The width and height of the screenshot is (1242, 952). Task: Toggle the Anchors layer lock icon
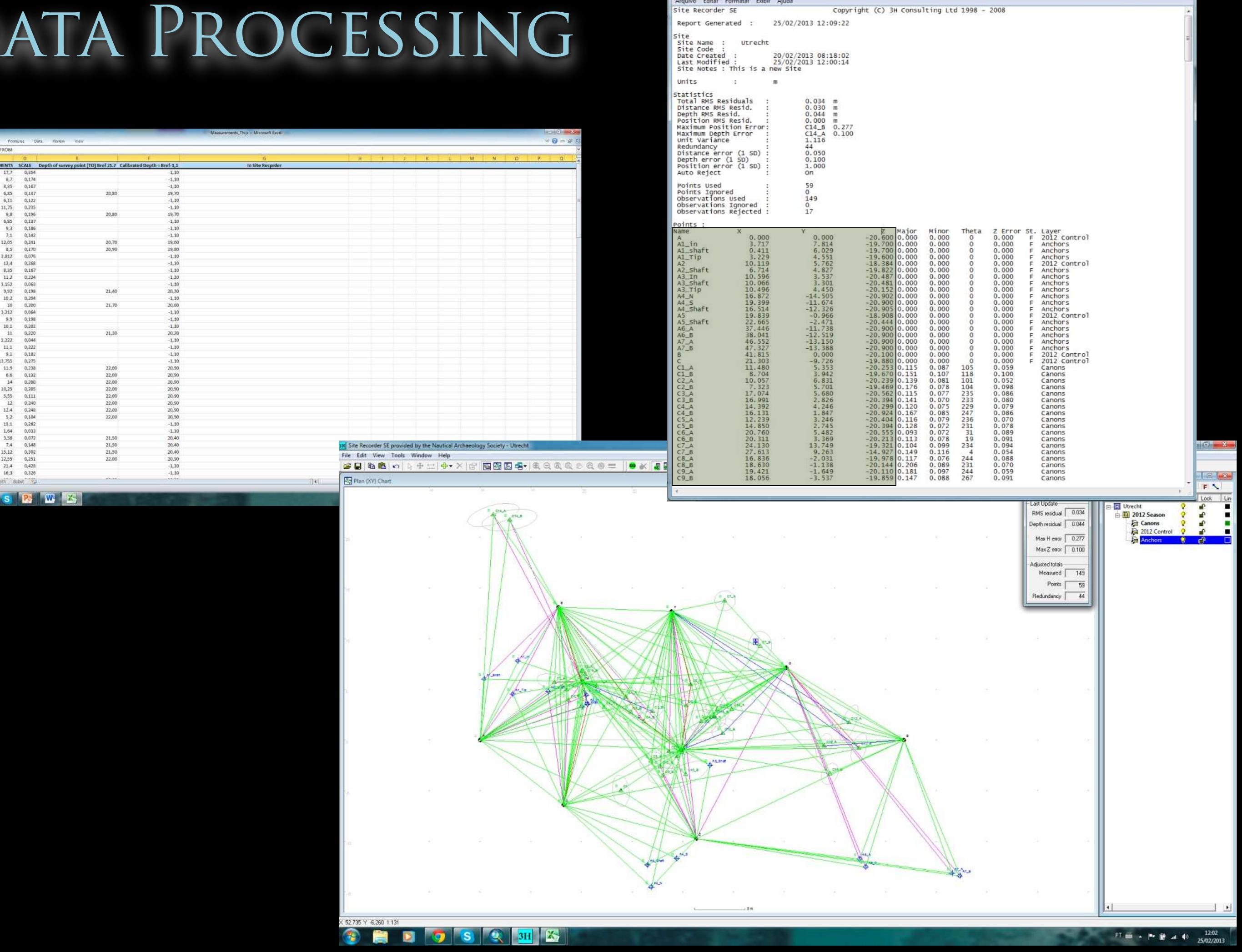click(1202, 541)
